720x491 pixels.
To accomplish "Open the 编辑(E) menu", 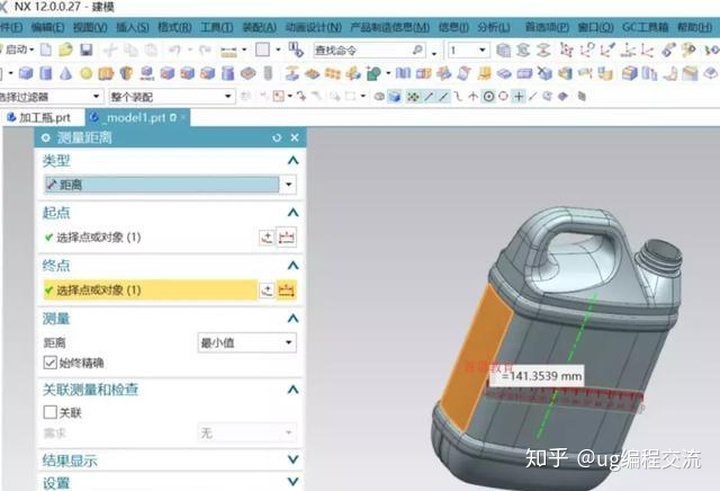I will tap(47, 28).
